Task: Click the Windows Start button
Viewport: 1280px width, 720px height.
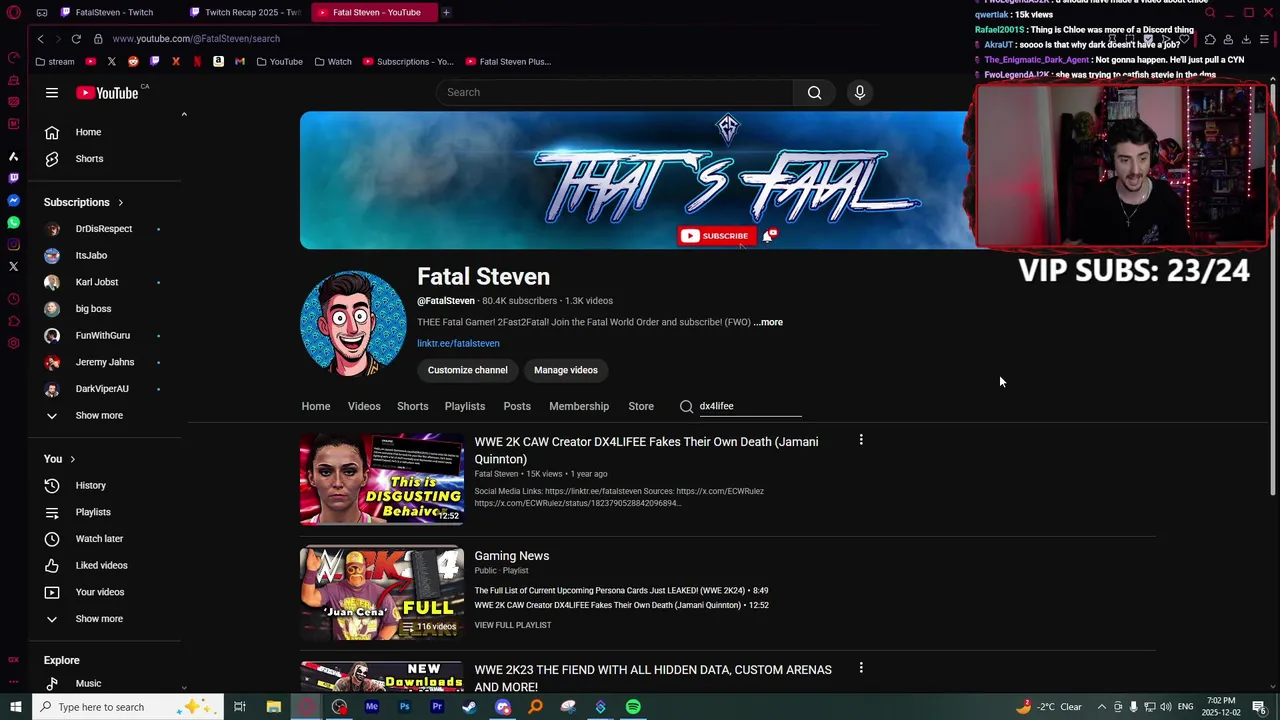Action: [15, 707]
